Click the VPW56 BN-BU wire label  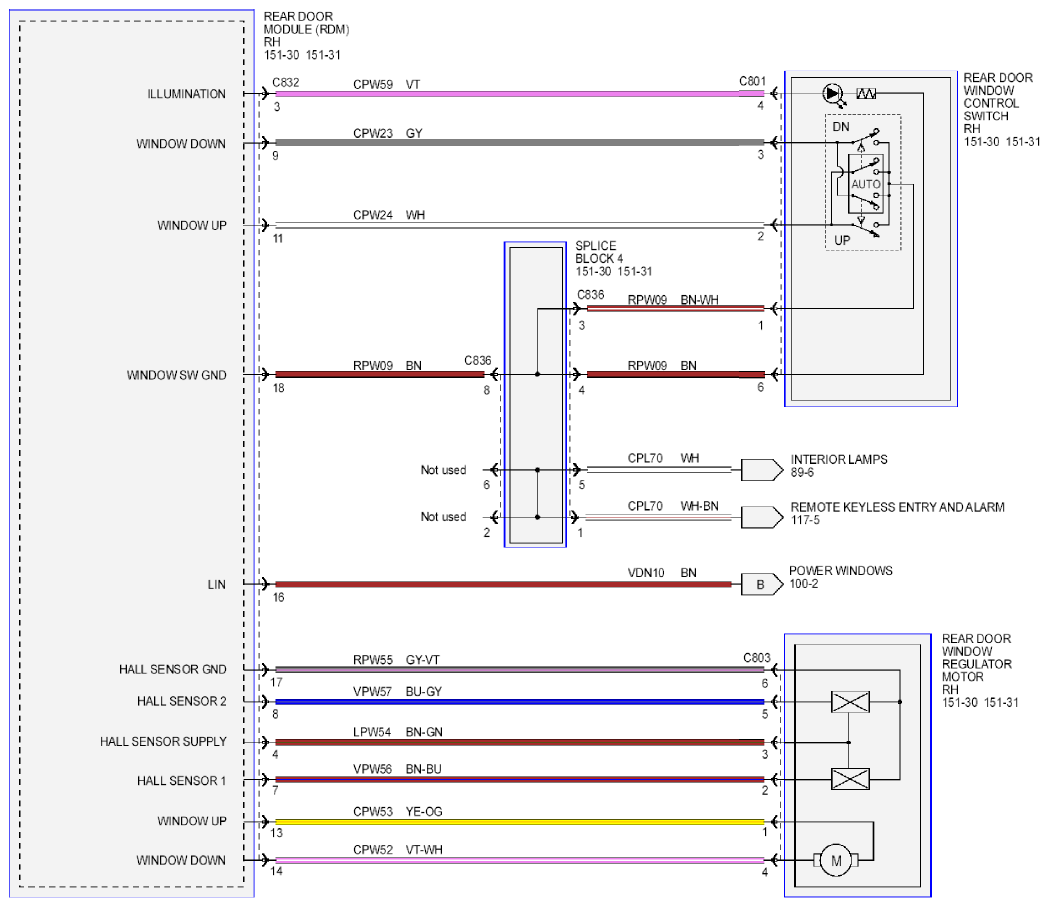coord(397,769)
